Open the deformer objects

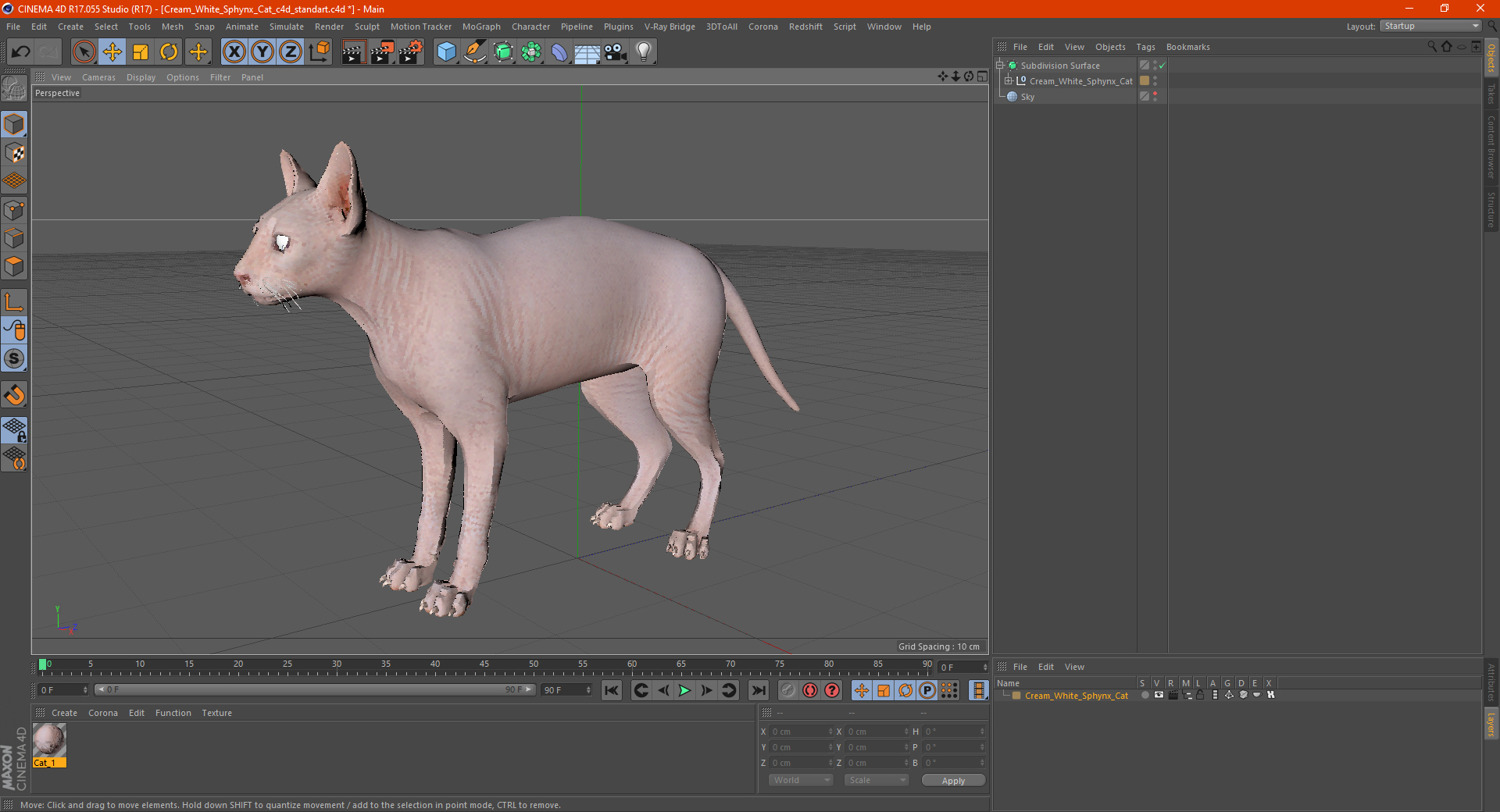click(x=559, y=52)
